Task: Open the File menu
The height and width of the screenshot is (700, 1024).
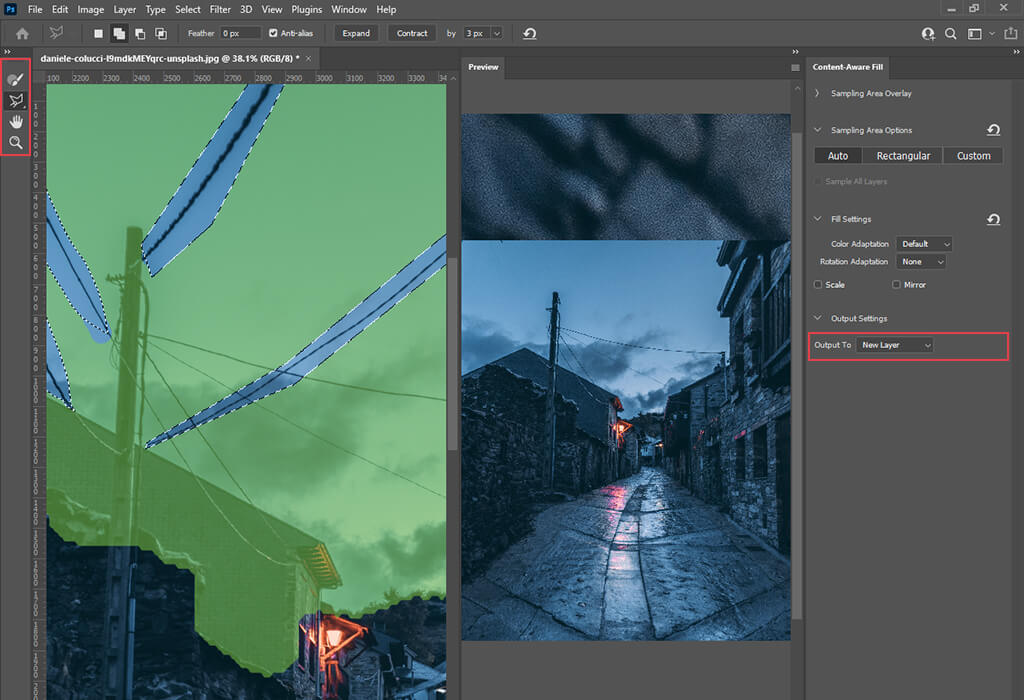Action: 35,9
